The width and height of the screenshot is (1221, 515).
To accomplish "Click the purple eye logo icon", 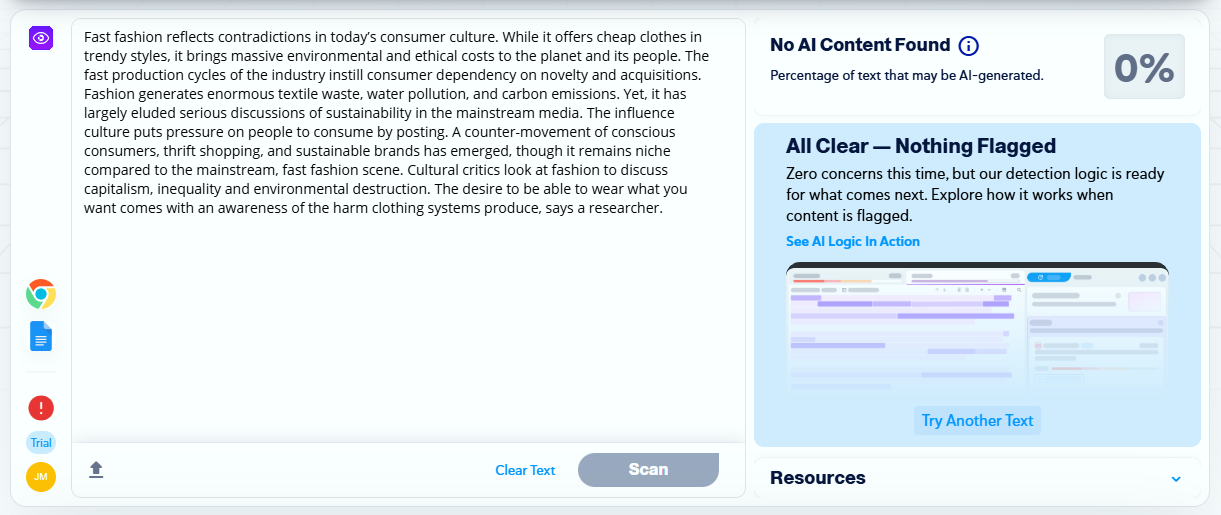I will (x=41, y=38).
